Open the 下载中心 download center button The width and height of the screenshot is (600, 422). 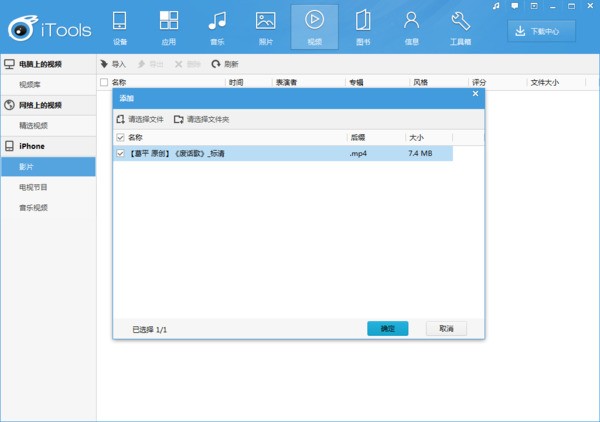coord(541,31)
